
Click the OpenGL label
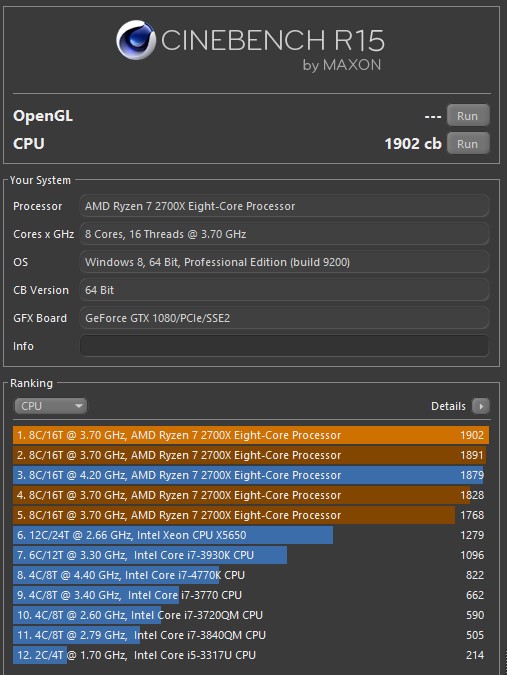[43, 116]
